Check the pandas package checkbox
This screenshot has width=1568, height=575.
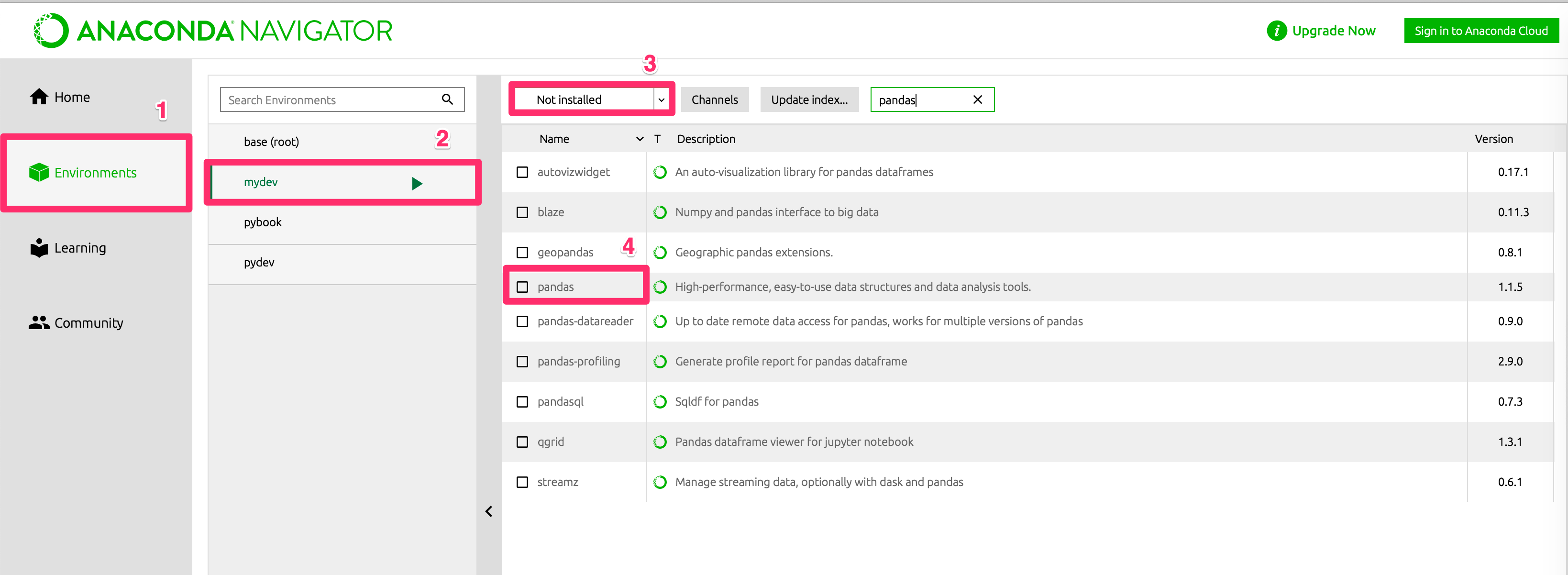[x=522, y=287]
